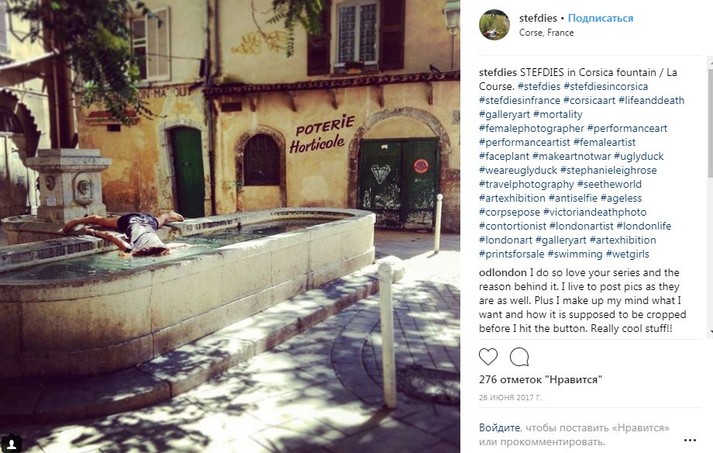Screen dimensions: 713x453
Task: Click Подписаться to follow stefdies
Action: pyautogui.click(x=600, y=18)
